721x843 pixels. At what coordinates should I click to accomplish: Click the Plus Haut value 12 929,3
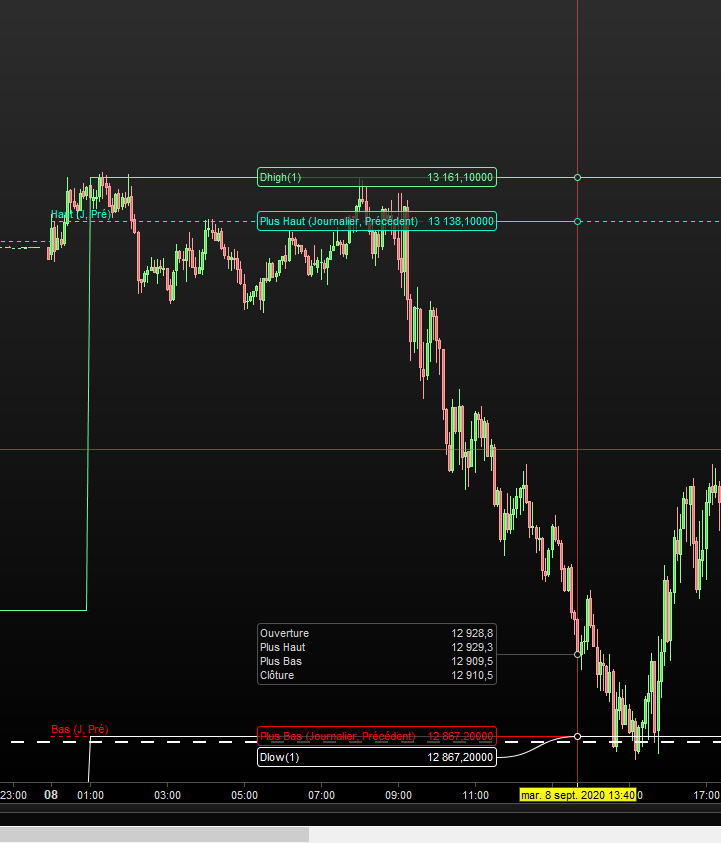[x=472, y=647]
